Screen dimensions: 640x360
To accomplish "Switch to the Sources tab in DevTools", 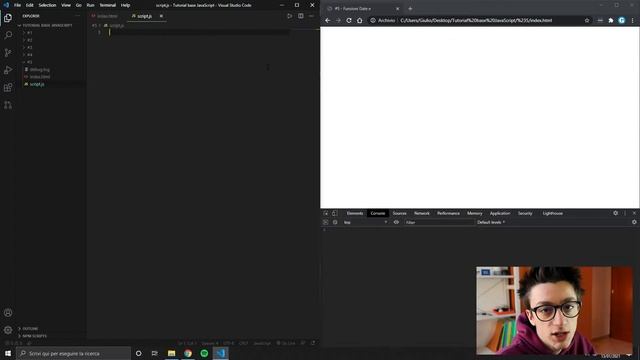I will pyautogui.click(x=399, y=213).
